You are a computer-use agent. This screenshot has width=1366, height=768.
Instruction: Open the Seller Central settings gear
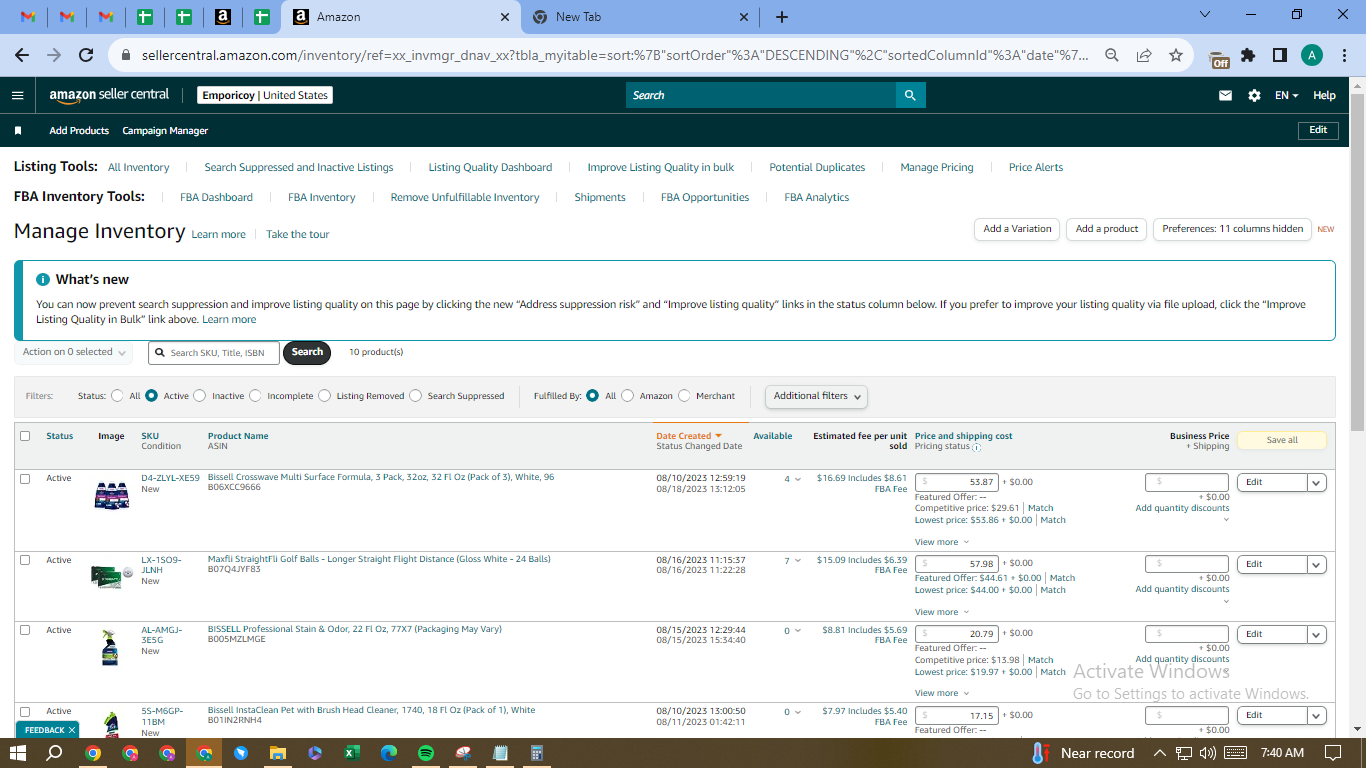click(x=1254, y=95)
